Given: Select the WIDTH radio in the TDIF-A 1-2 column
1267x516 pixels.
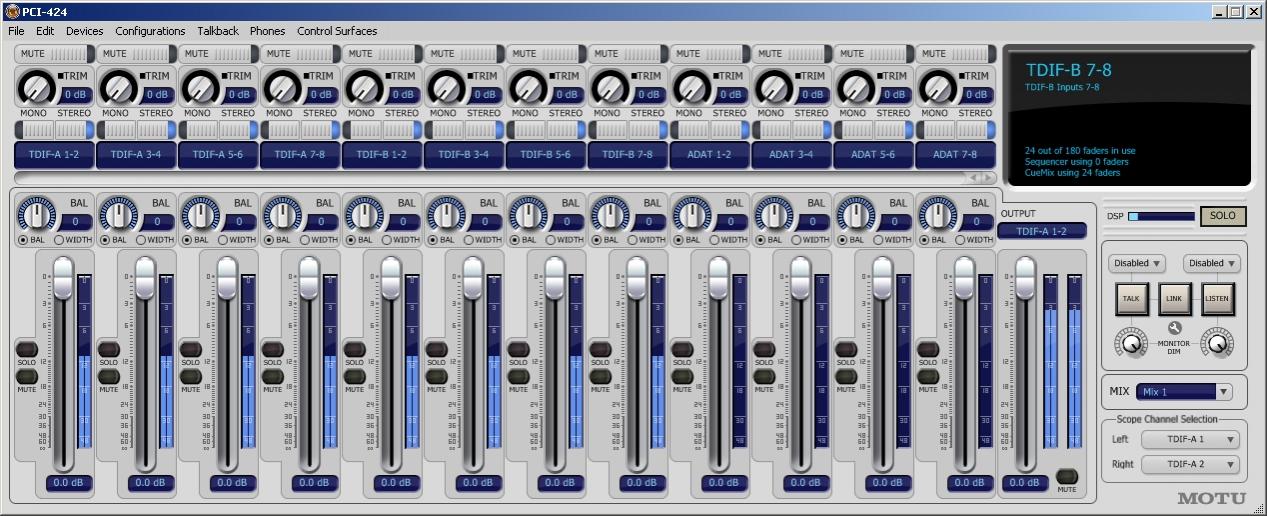Looking at the screenshot, I should [59, 240].
